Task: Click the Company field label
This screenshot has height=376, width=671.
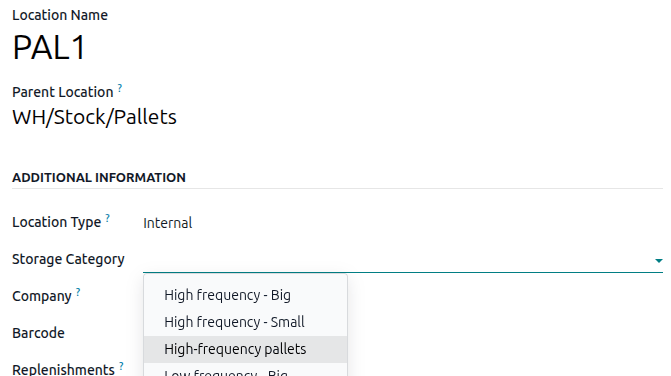Action: [42, 296]
